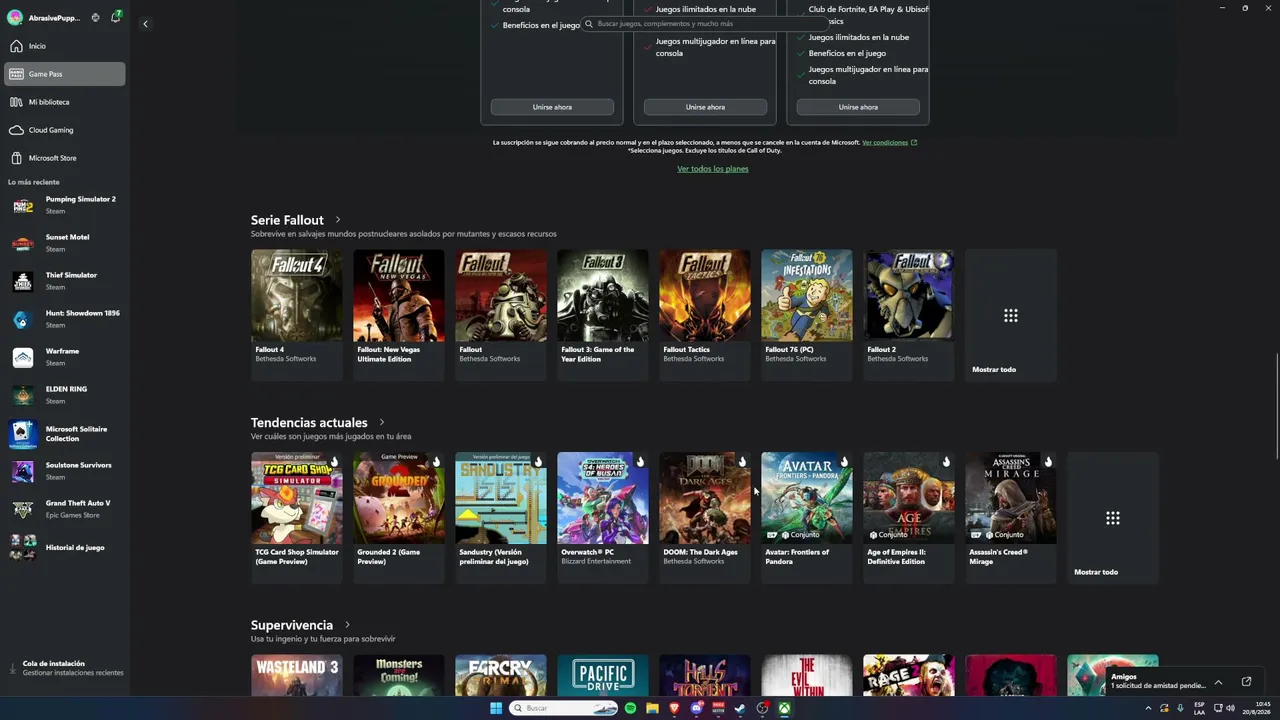The width and height of the screenshot is (1280, 720).
Task: Open Warframe in the recent list
Action: tap(65, 357)
